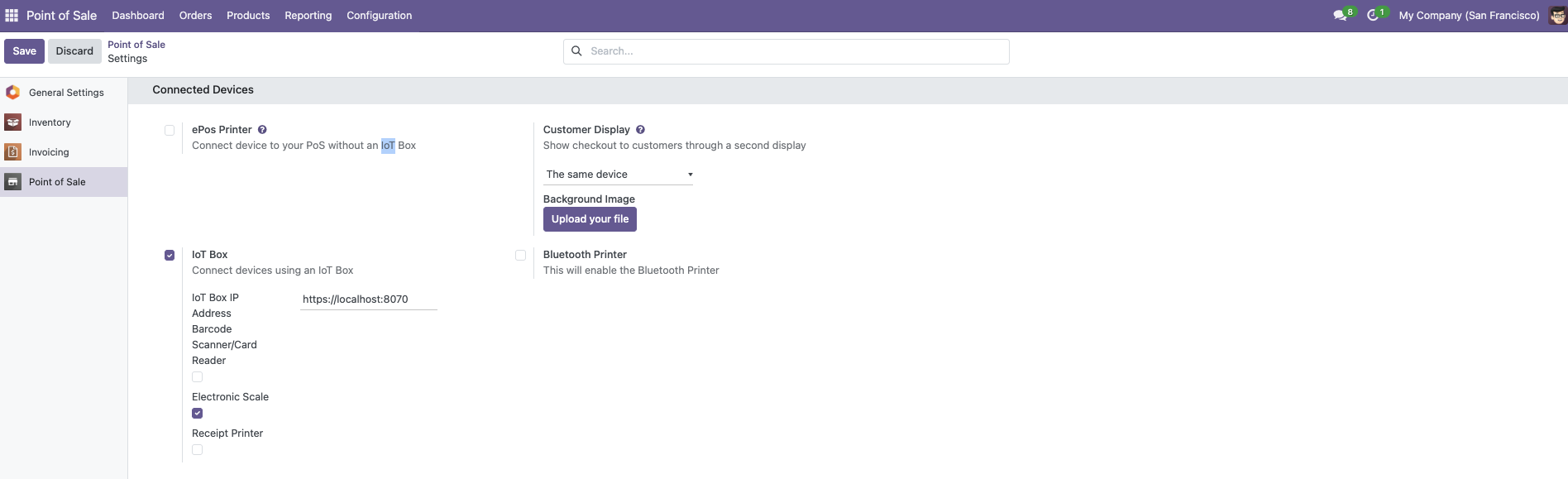Click the ePos Printer help icon
The height and width of the screenshot is (479, 1568).
pos(262,130)
